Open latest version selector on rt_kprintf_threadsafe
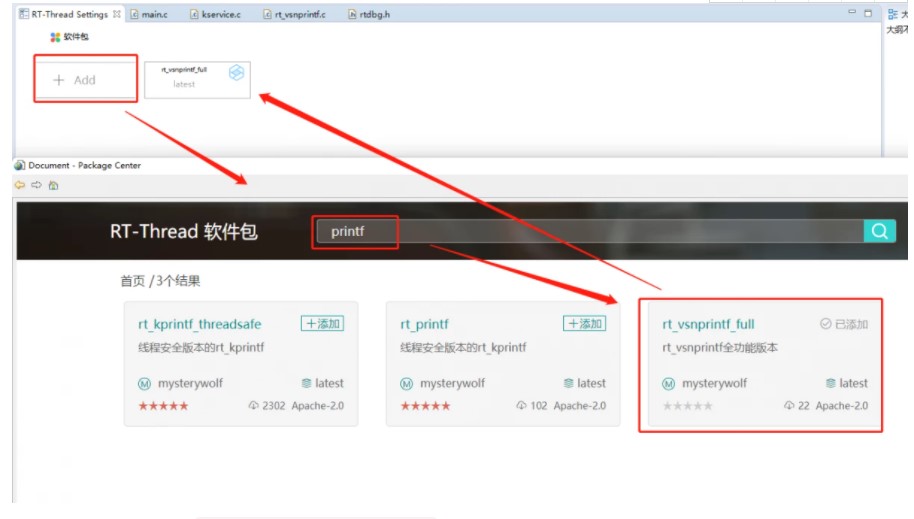The image size is (914, 519). [x=322, y=383]
